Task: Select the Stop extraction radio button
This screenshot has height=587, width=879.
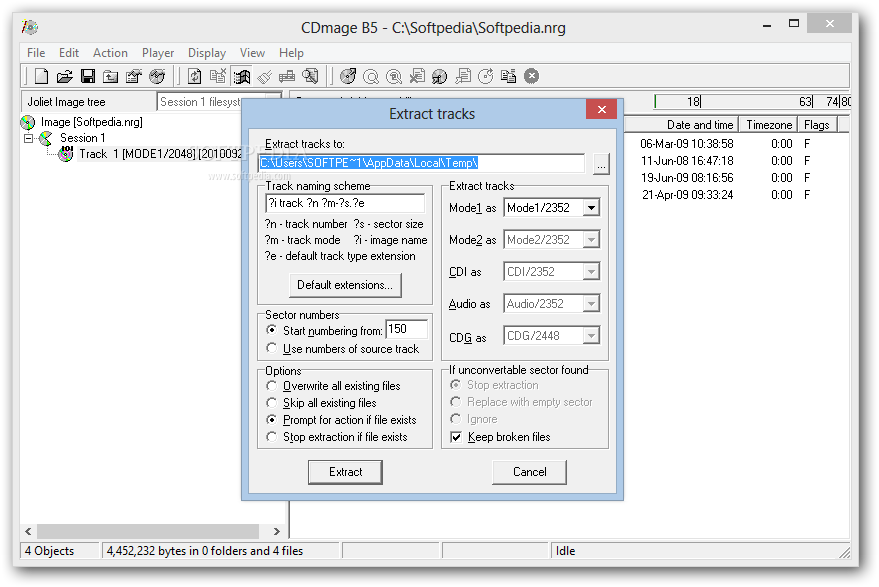Action: click(456, 385)
